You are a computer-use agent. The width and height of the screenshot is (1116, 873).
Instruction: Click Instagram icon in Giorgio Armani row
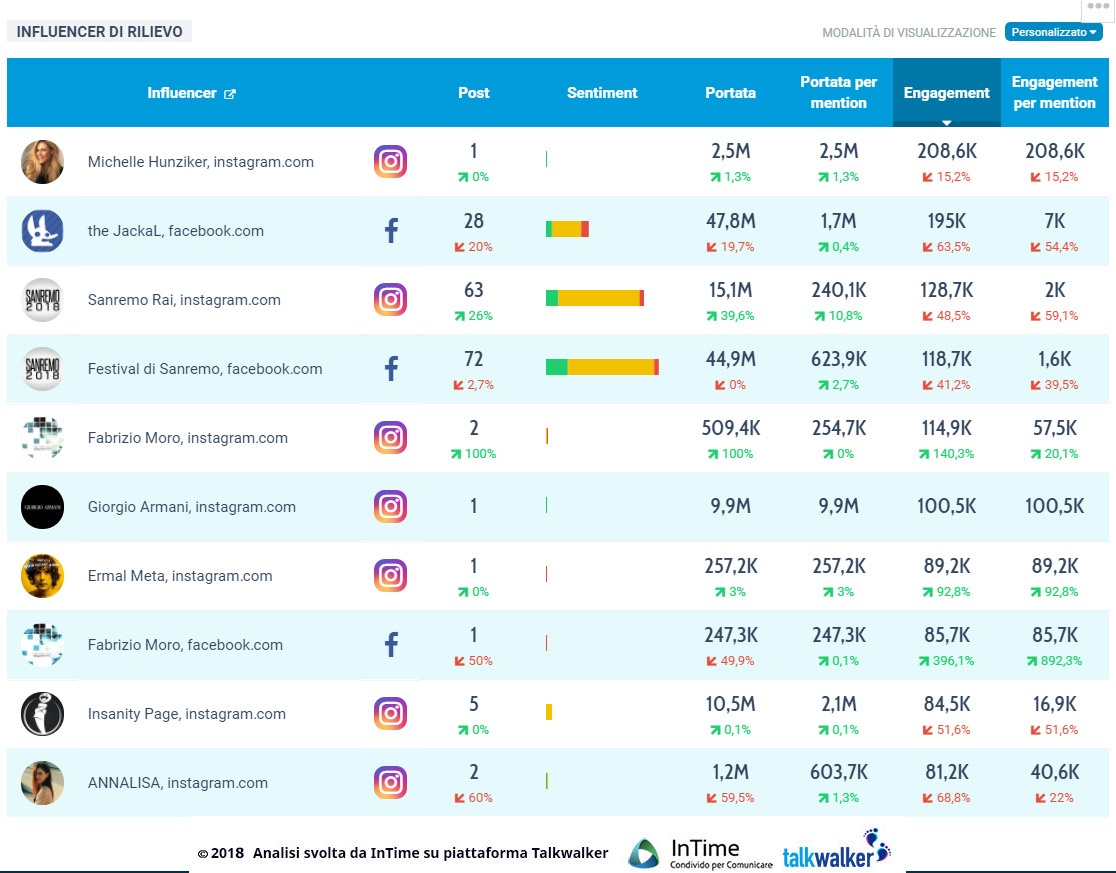390,507
